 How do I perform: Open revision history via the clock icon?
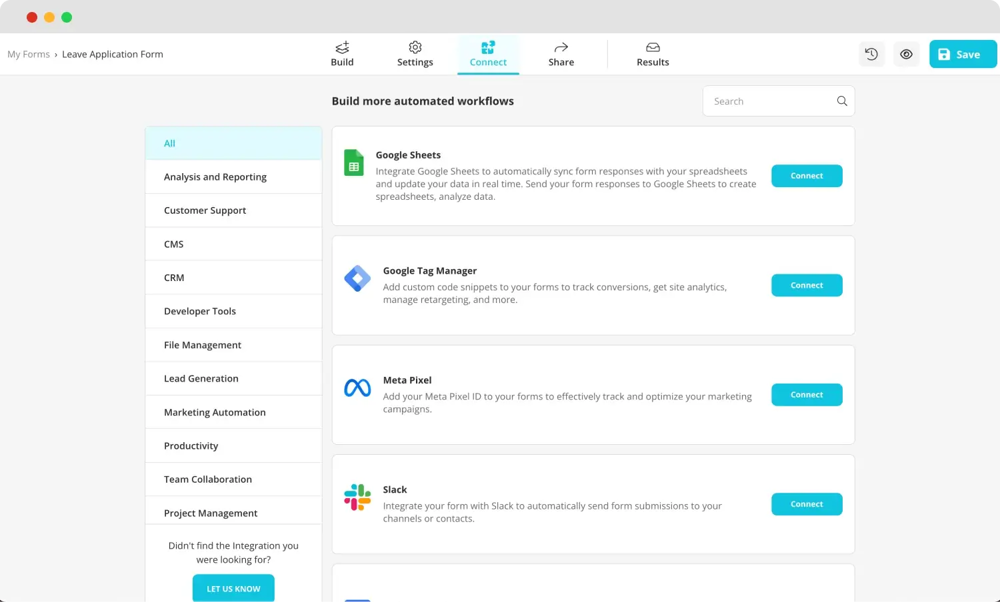(x=871, y=54)
